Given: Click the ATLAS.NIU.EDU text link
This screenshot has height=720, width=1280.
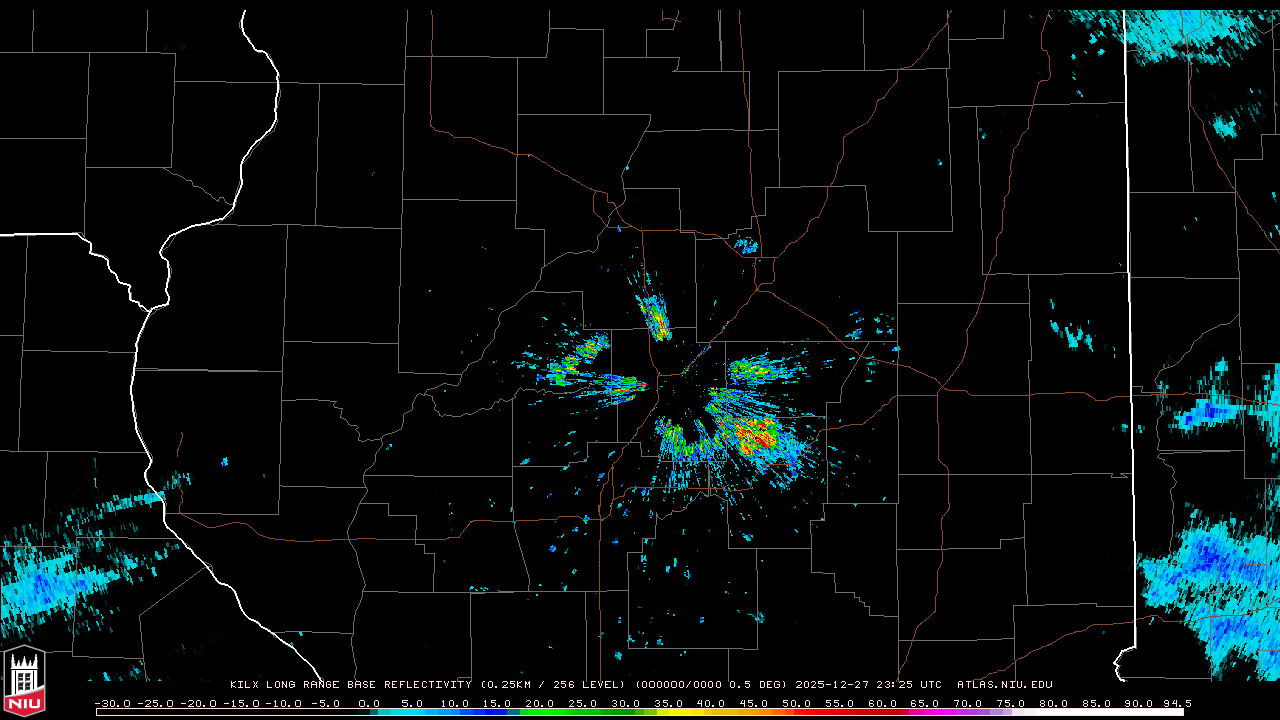Looking at the screenshot, I should pos(1004,685).
